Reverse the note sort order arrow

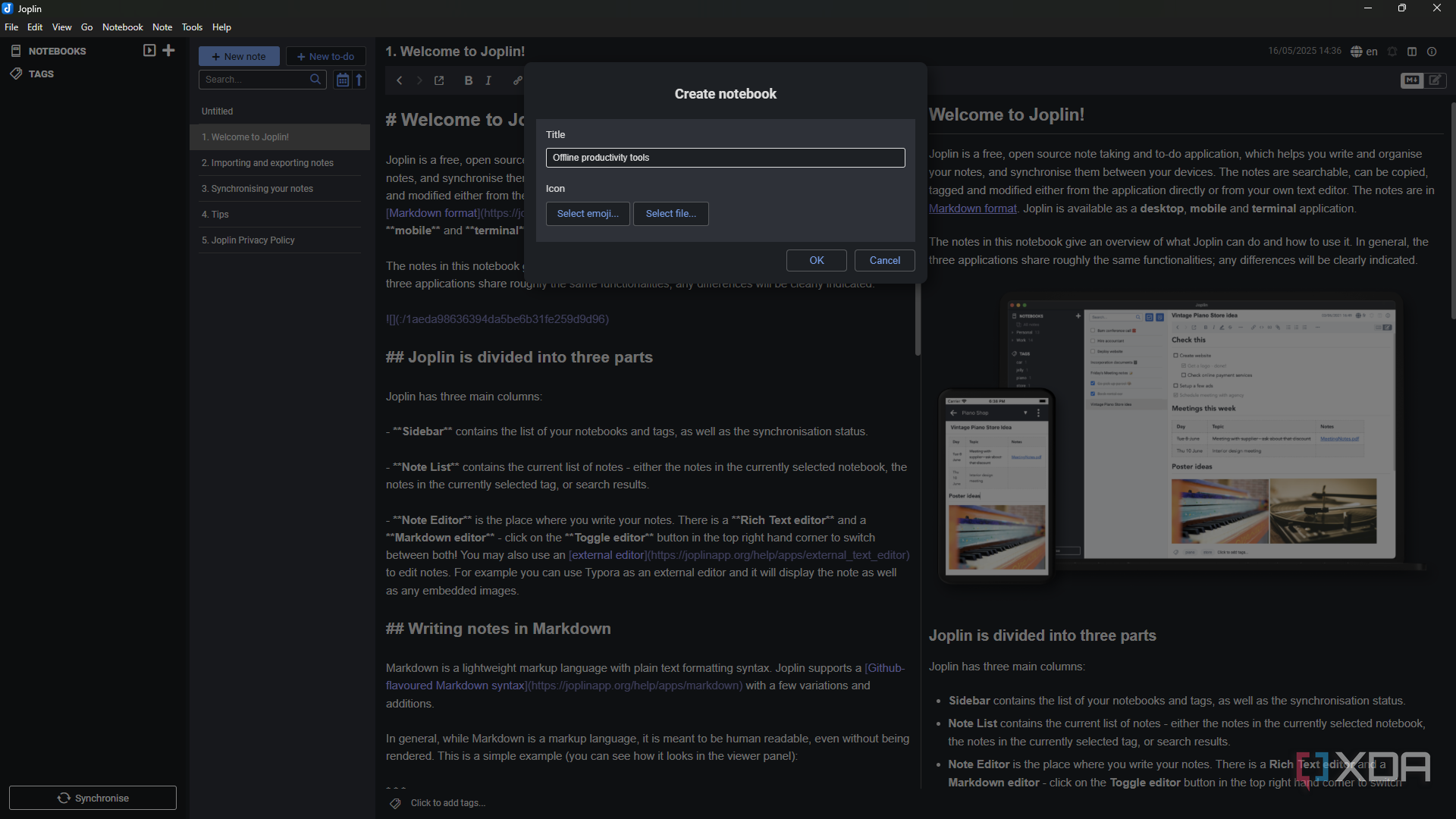359,80
